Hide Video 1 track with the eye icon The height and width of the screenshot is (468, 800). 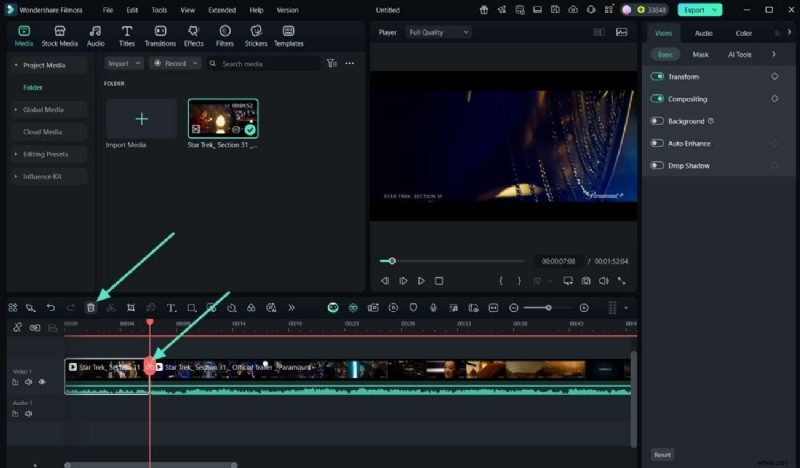pyautogui.click(x=42, y=382)
